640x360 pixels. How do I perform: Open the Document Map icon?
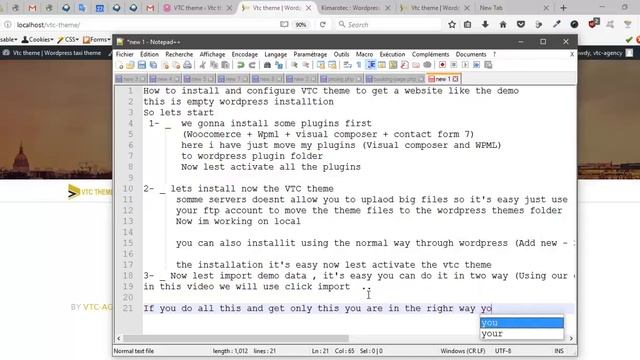(393, 65)
